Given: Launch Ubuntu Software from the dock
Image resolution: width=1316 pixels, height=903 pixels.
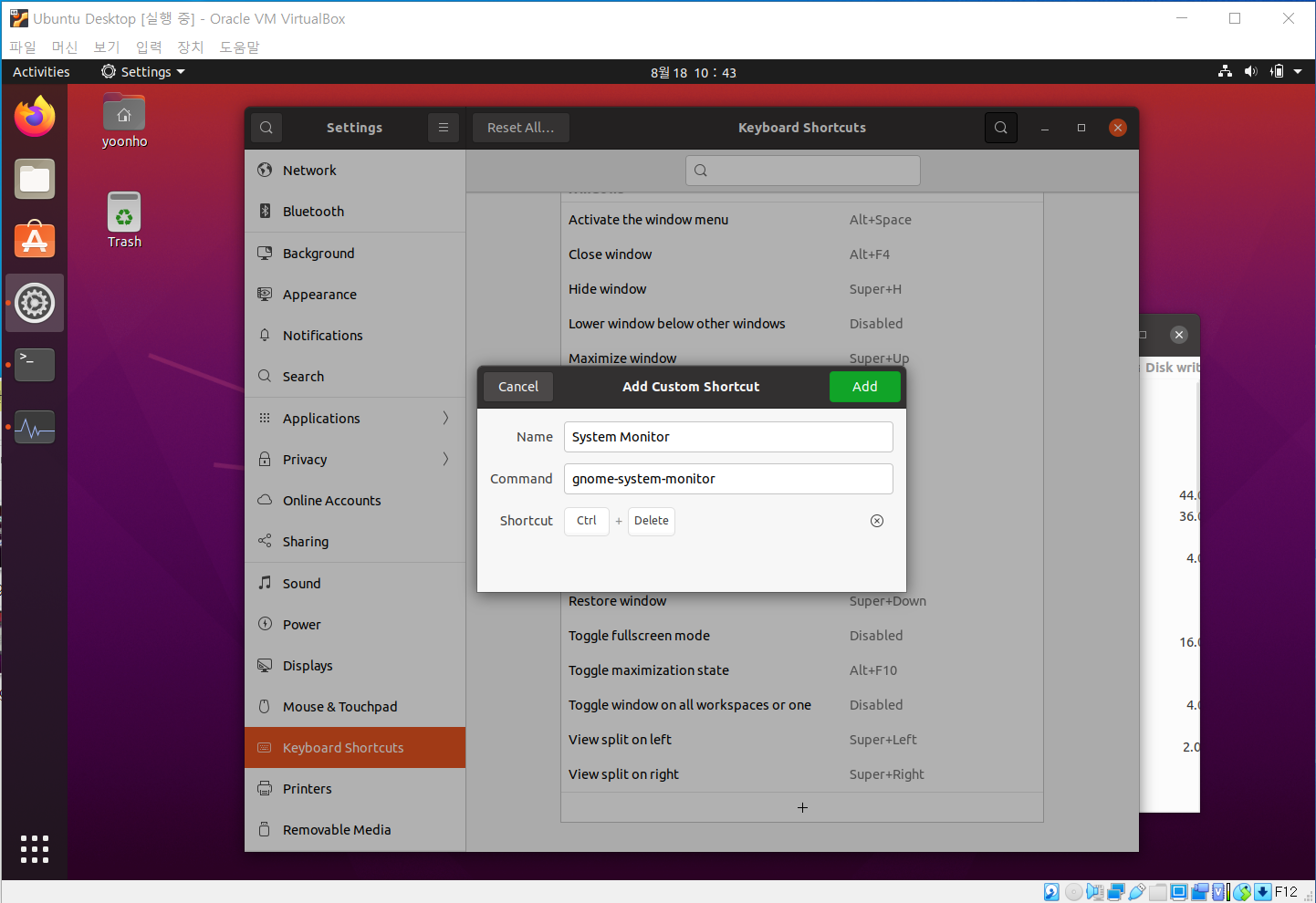Looking at the screenshot, I should pos(35,240).
